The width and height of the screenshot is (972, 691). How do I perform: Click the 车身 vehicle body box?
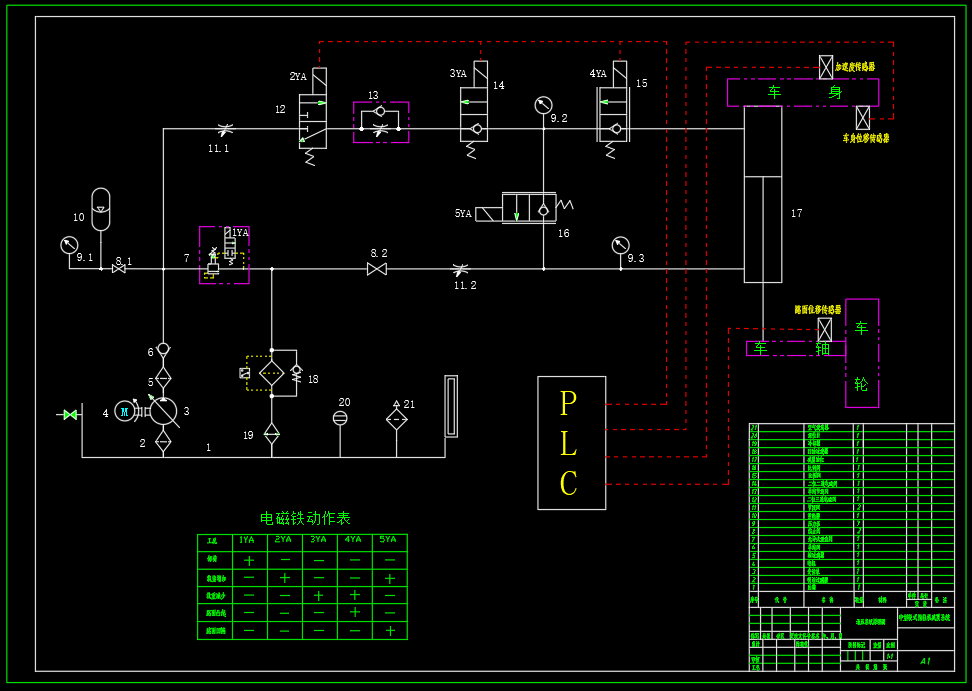coord(803,92)
